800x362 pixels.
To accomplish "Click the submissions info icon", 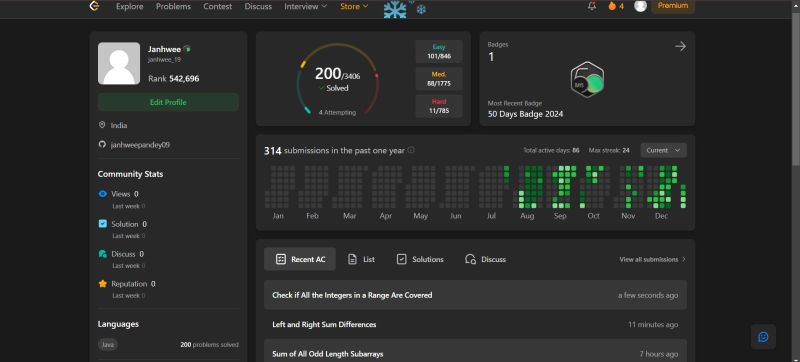I will 411,150.
